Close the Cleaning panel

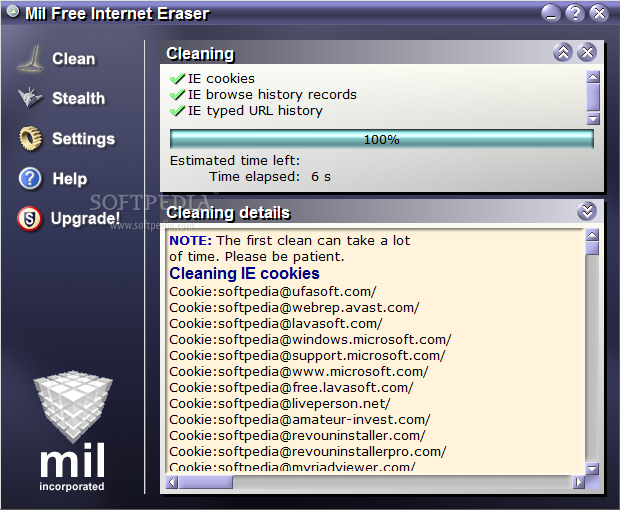[587, 52]
